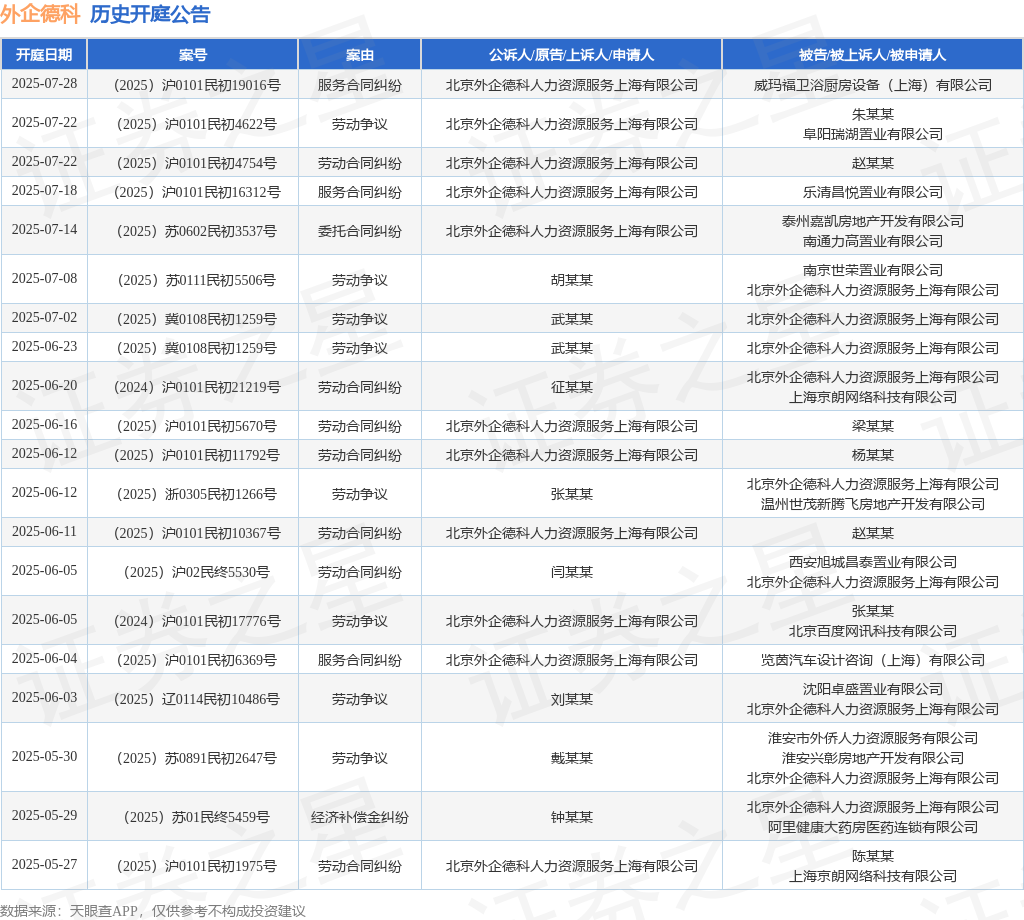Click defendant 北京百度网讯科技有限公司
The image size is (1024, 920).
[872, 631]
